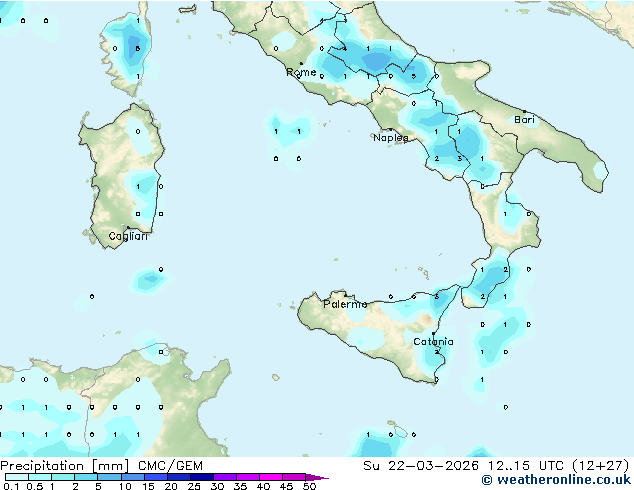Click the Palermo city label
634x490 pixels.
pyautogui.click(x=345, y=304)
